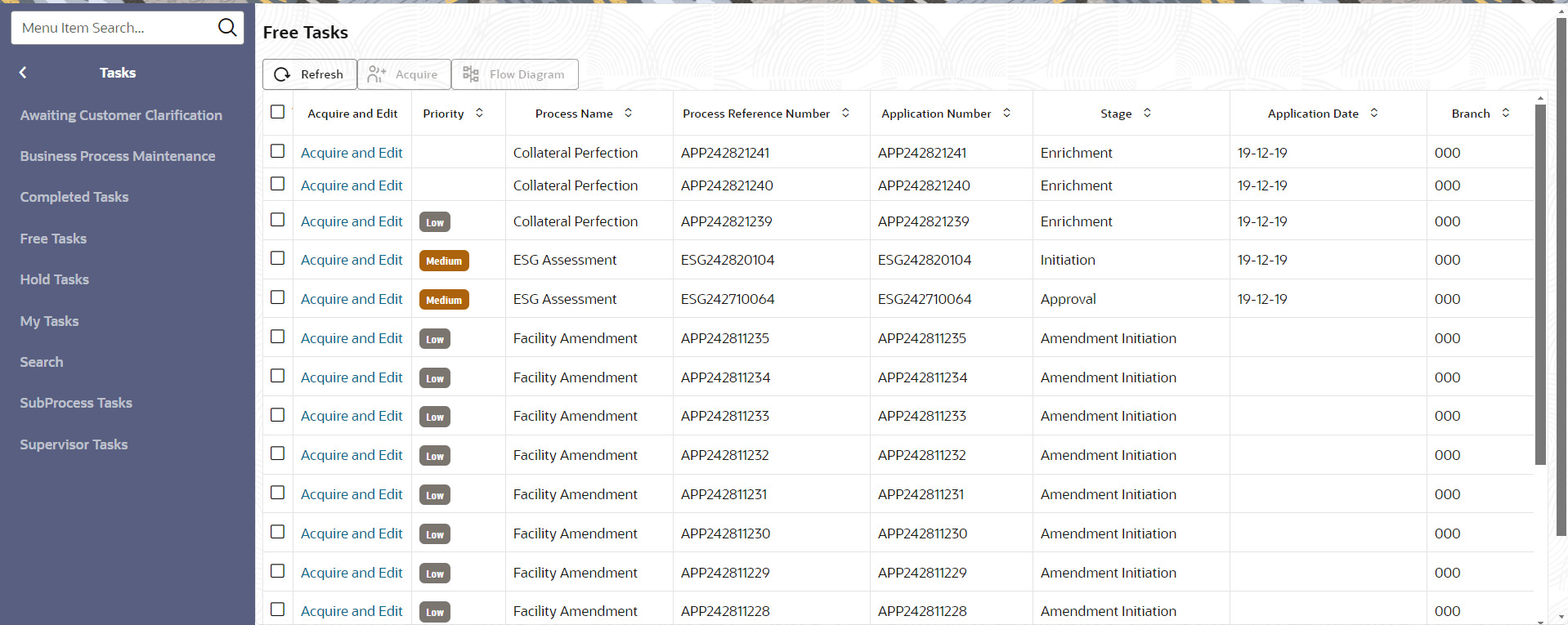Sort by Process Reference Number arrows
Screen dimensions: 1568x625
point(845,113)
